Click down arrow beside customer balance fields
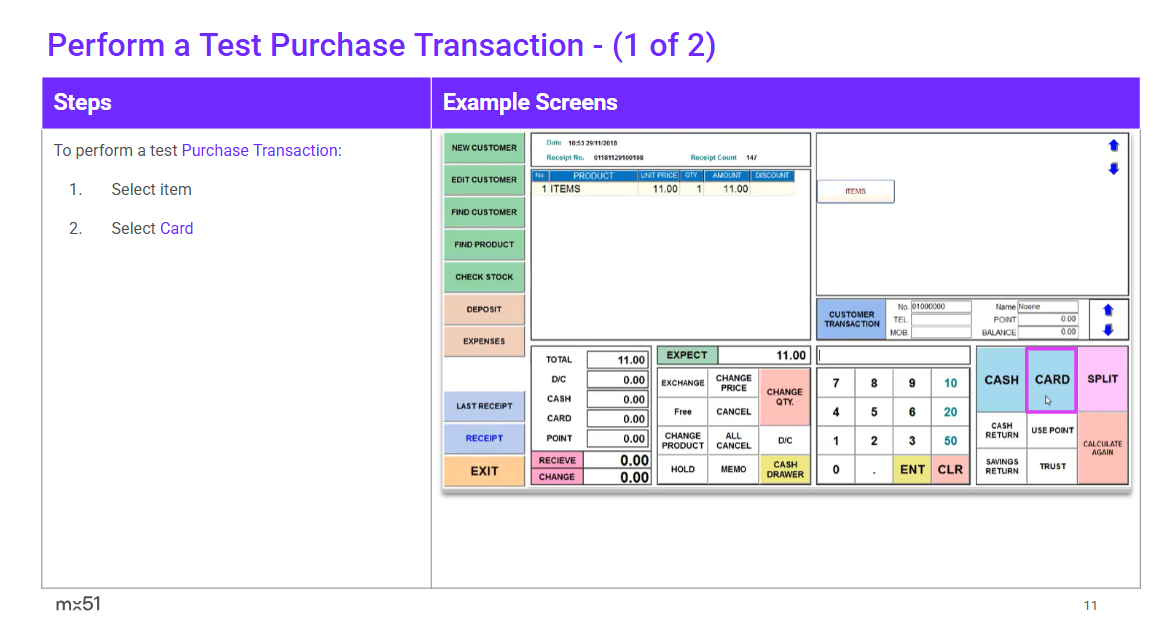This screenshot has height=630, width=1153. pos(1108,329)
